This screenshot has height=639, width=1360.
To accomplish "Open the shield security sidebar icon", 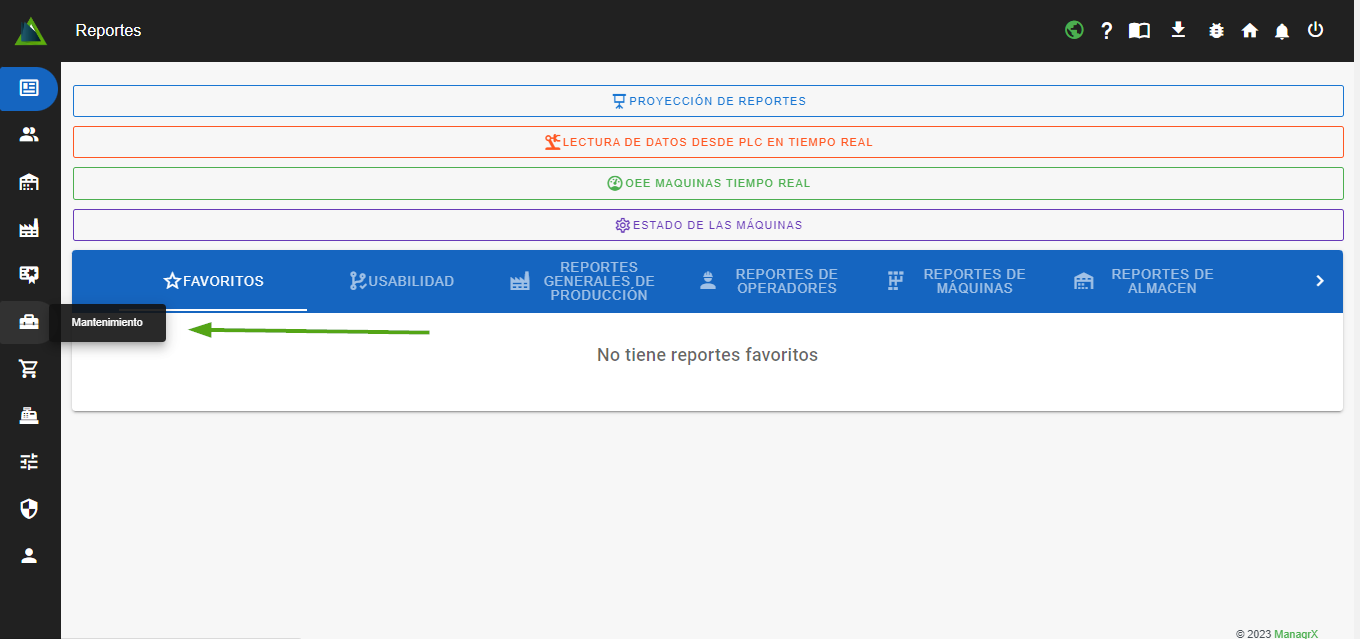I will (29, 510).
